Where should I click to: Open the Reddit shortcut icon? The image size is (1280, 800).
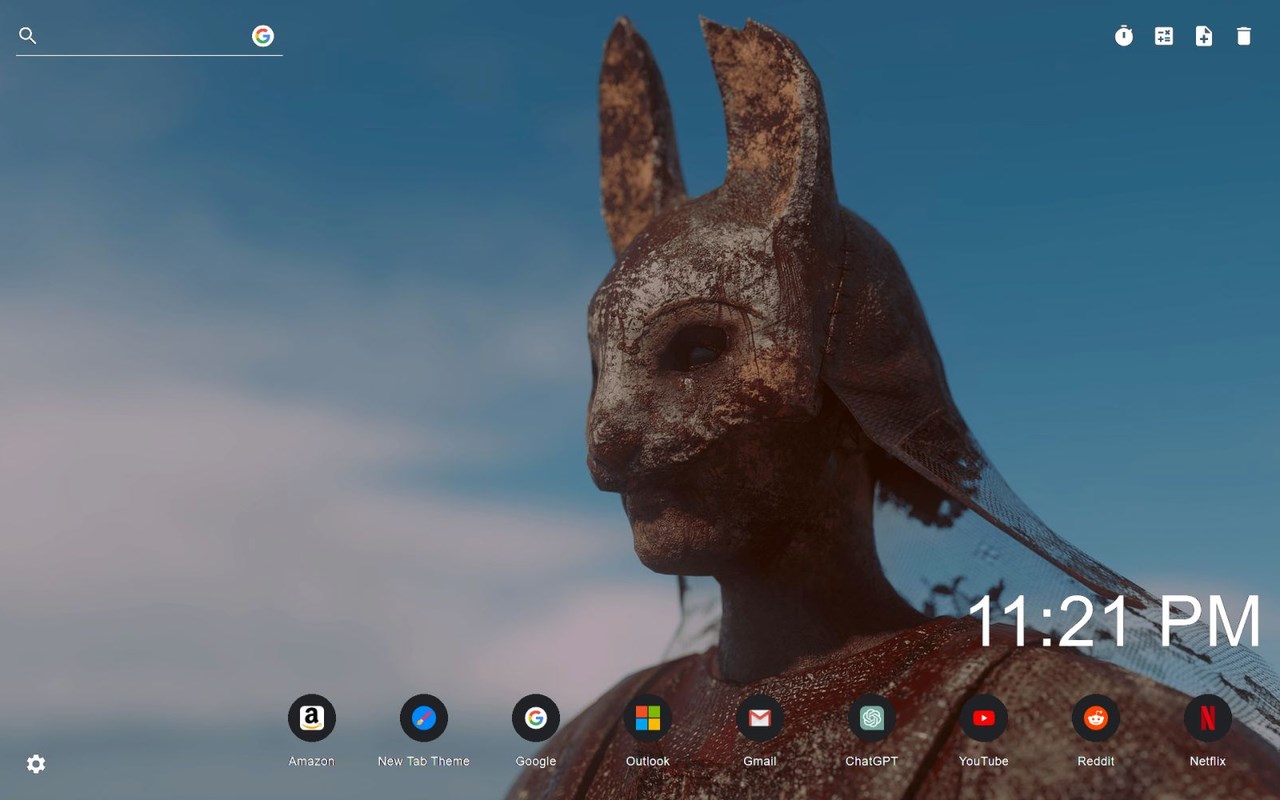pos(1096,718)
